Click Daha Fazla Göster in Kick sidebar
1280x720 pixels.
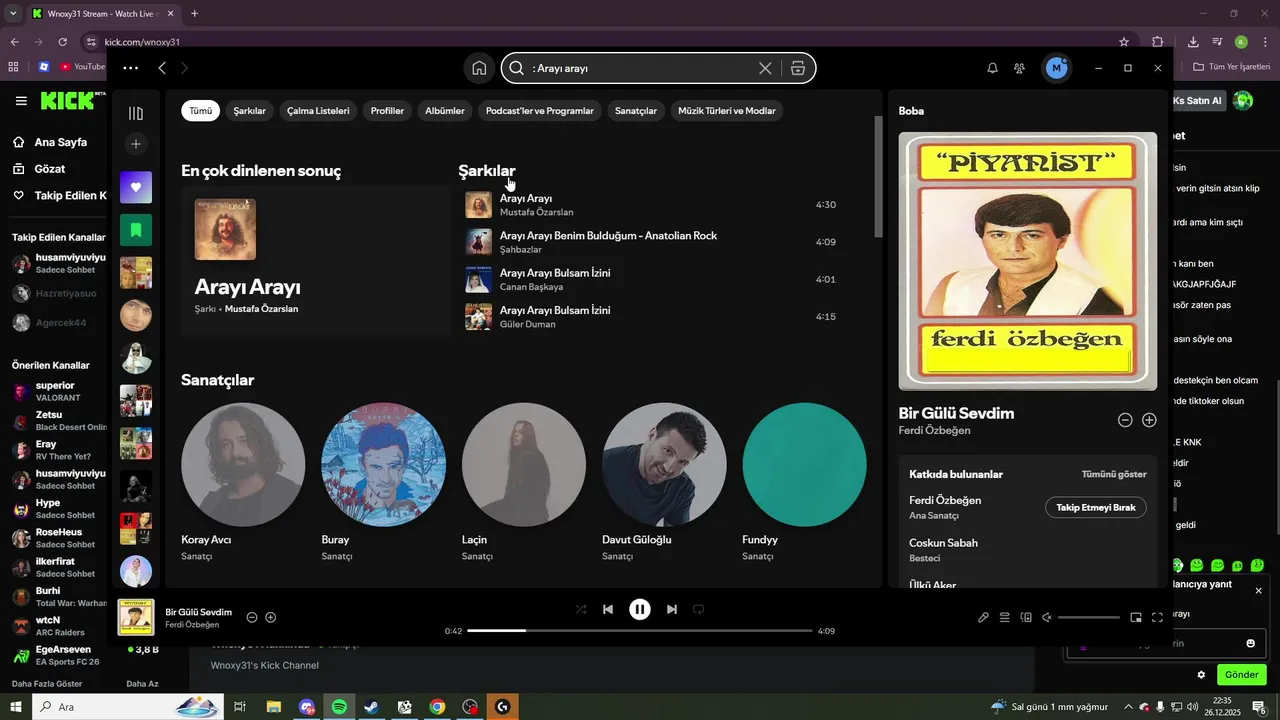point(47,684)
